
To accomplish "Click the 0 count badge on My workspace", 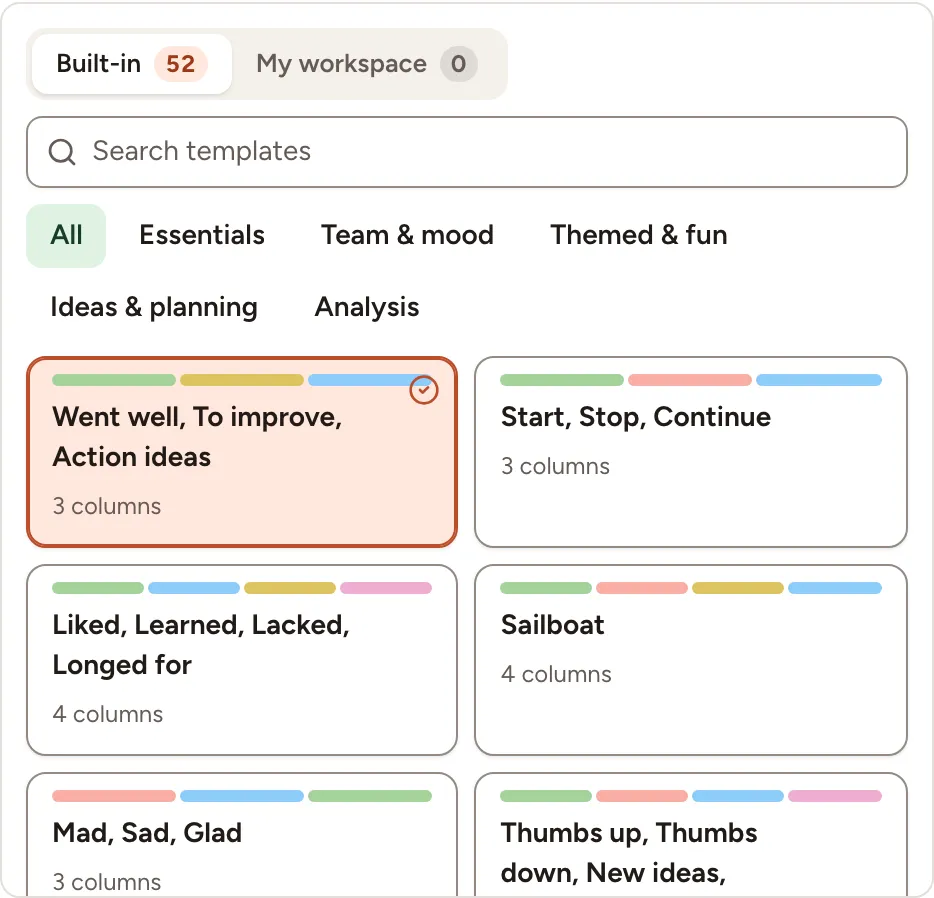I will pos(458,64).
